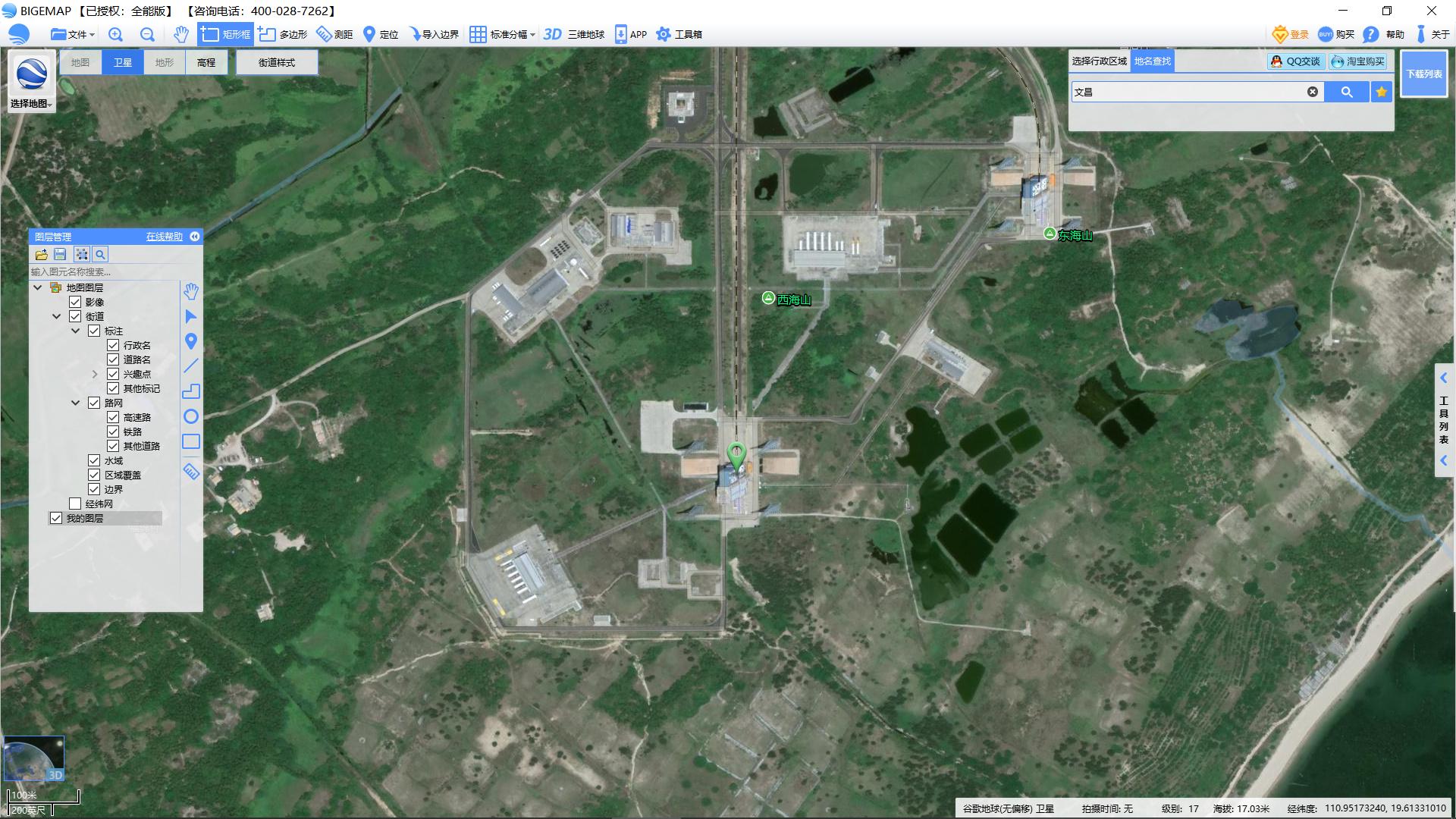The image size is (1456, 819).
Task: Expand the 兴趣点 tree node
Action: (95, 374)
